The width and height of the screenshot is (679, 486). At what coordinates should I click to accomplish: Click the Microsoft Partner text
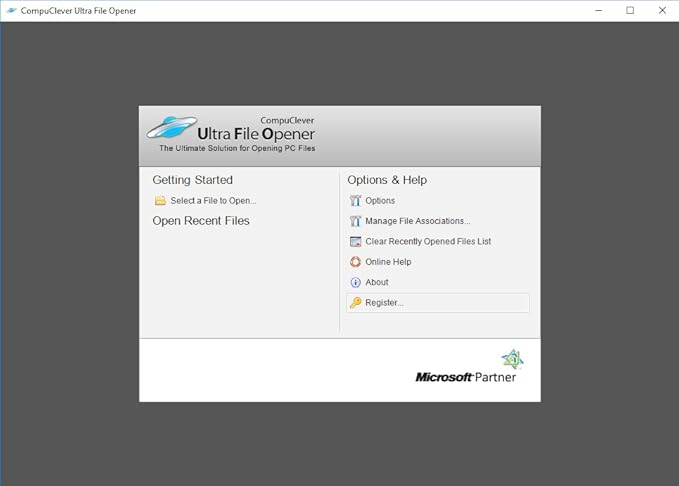pos(465,377)
